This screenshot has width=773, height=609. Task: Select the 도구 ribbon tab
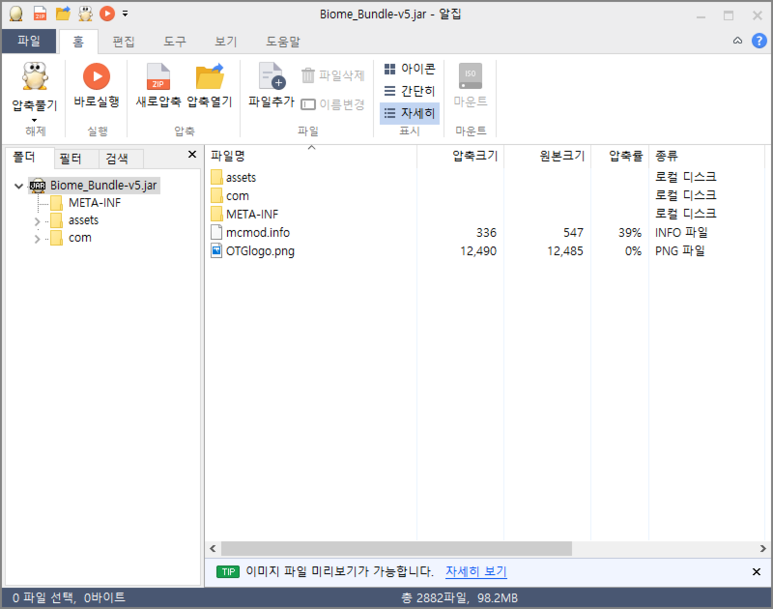[x=175, y=42]
